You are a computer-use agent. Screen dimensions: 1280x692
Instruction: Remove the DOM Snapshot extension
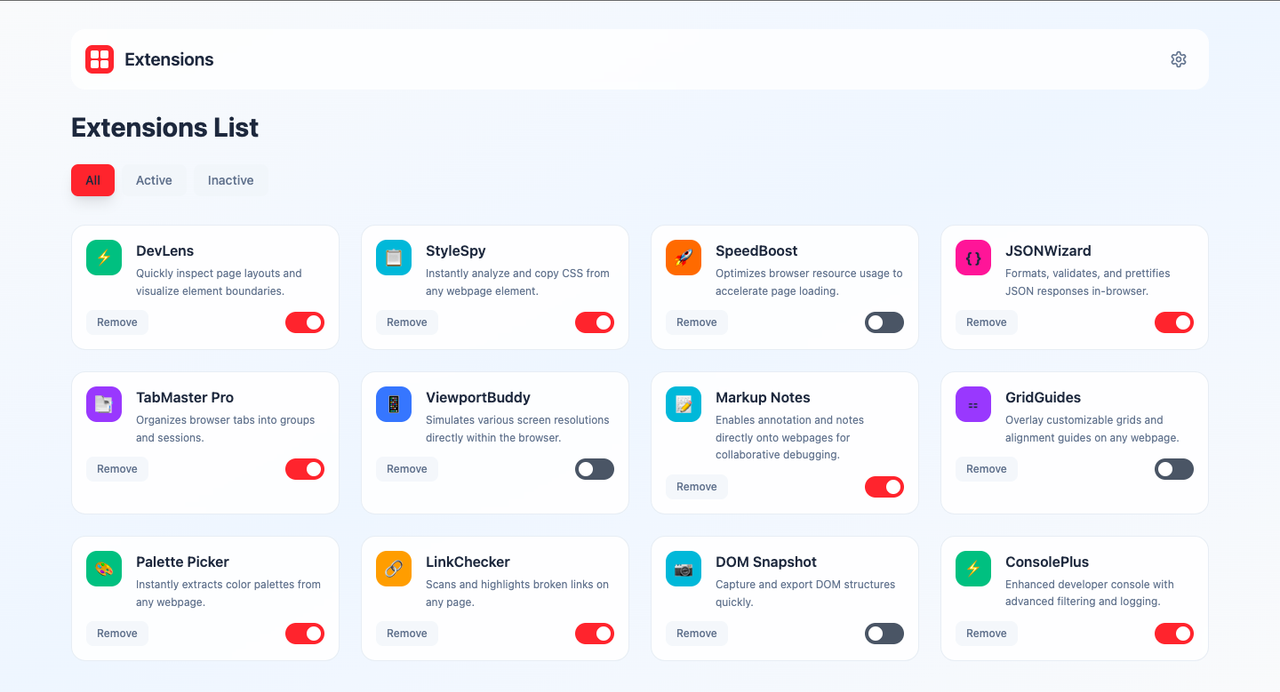697,633
